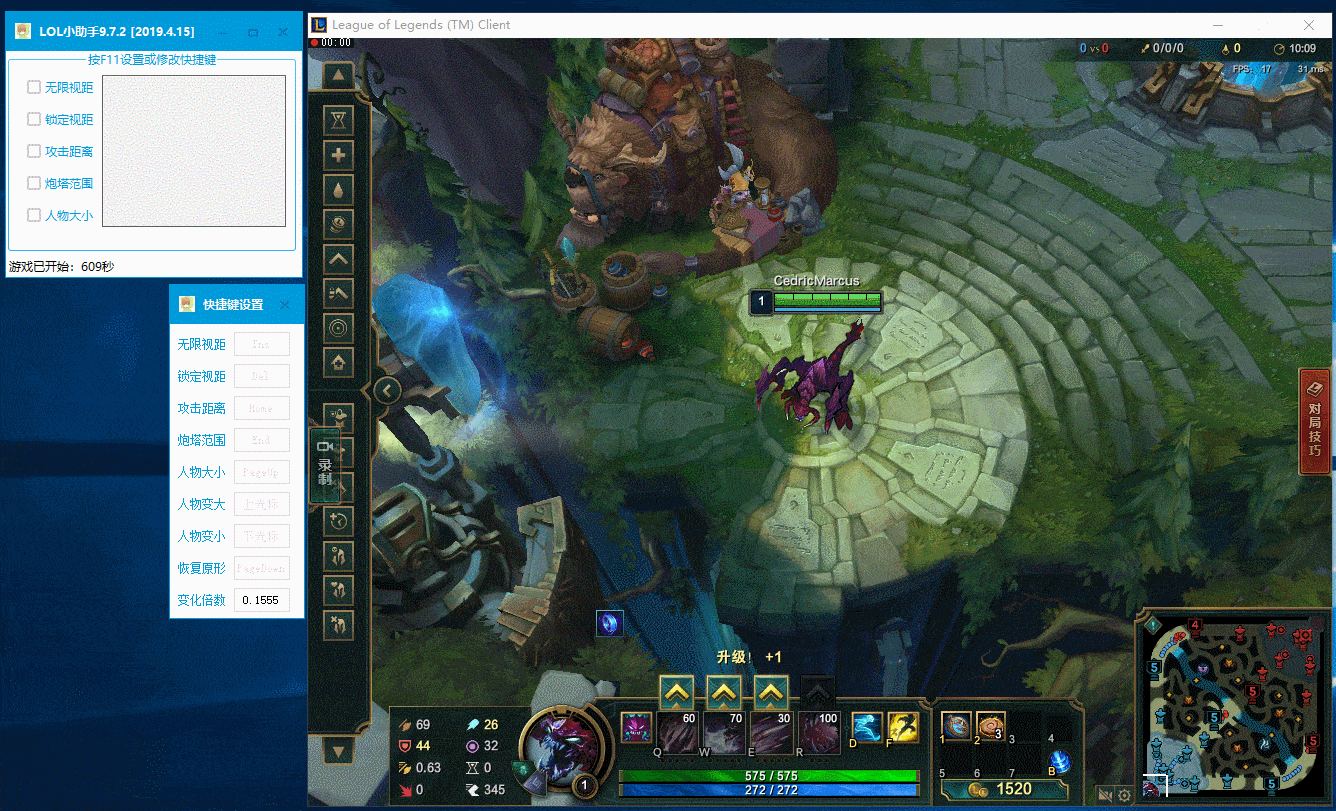Image resolution: width=1336 pixels, height=811 pixels.
Task: Collapse the practice tool side panel arrow
Action: (x=386, y=391)
